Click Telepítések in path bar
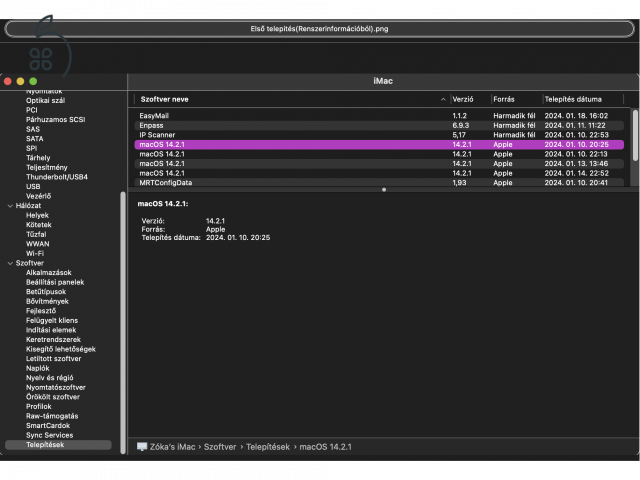Viewport: 640px width, 480px height. [x=268, y=447]
